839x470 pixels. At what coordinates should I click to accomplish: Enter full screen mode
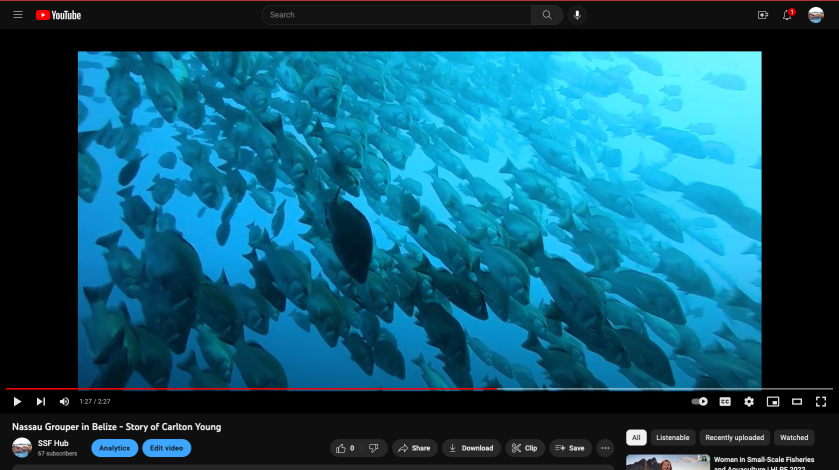point(821,401)
